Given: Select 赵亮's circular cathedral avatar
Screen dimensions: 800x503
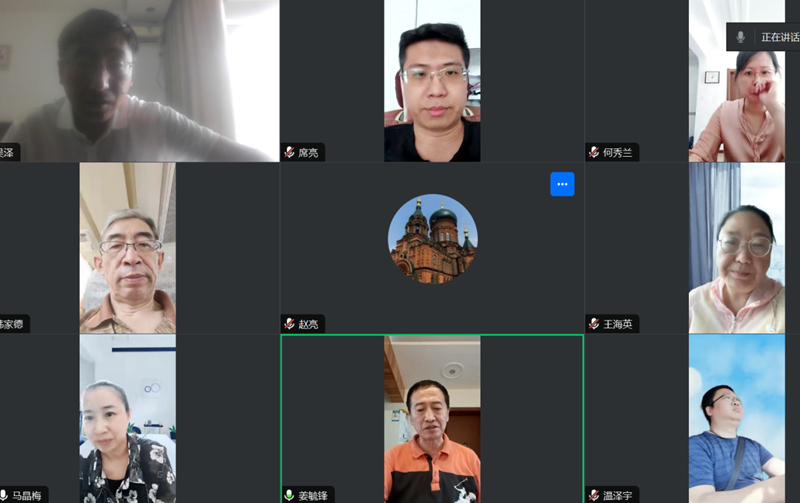Looking at the screenshot, I should point(432,238).
